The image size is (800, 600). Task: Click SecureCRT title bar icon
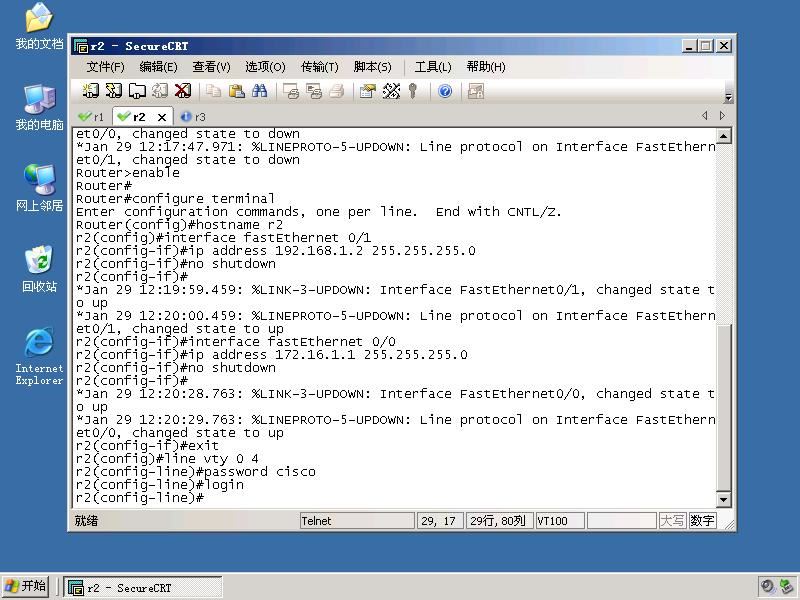81,46
